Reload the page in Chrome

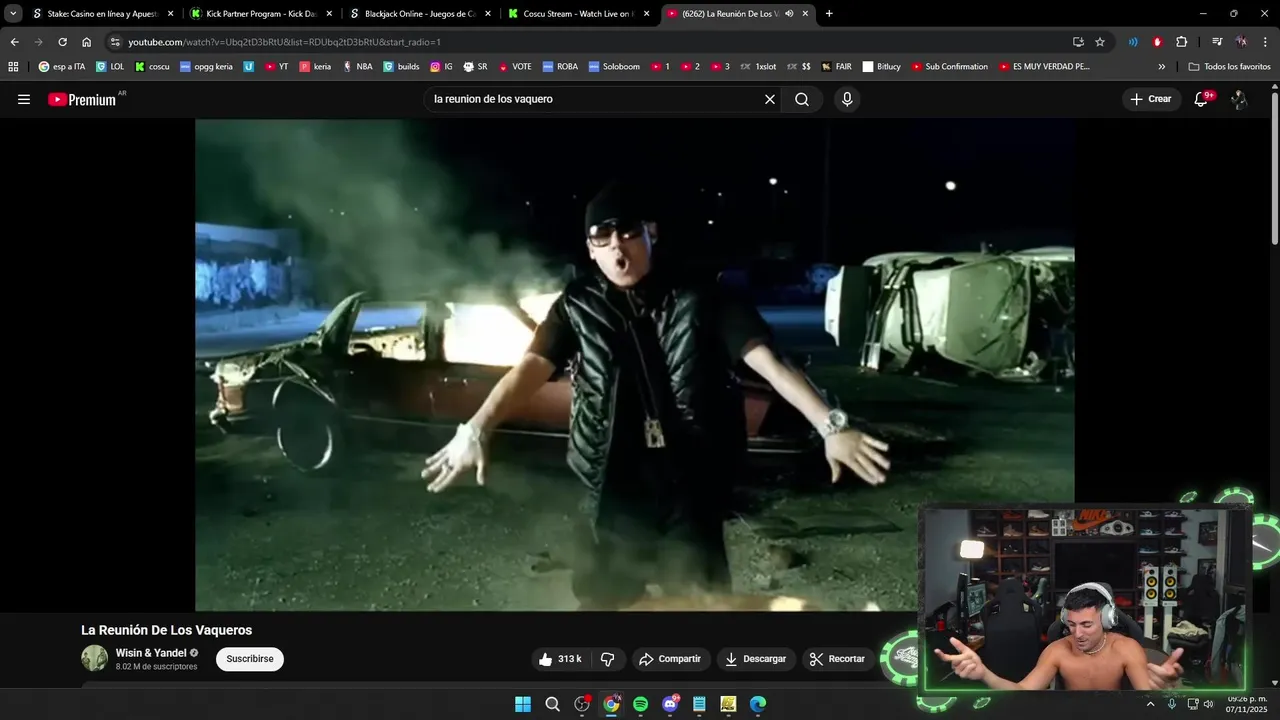[x=62, y=42]
